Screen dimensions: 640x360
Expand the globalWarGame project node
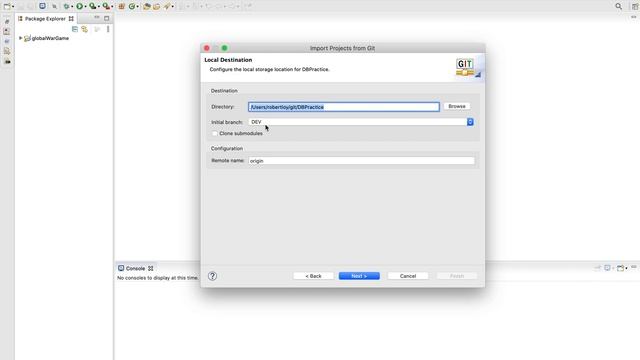tap(20, 38)
